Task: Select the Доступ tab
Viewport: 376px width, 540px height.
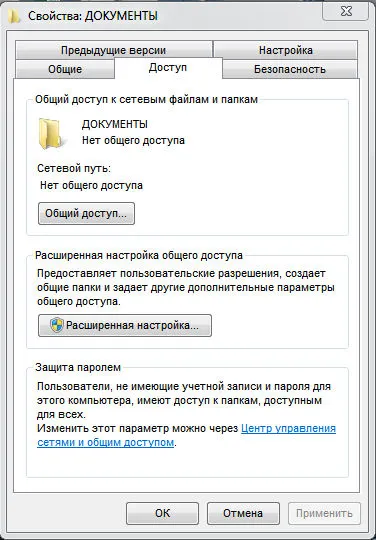Action: (x=168, y=68)
